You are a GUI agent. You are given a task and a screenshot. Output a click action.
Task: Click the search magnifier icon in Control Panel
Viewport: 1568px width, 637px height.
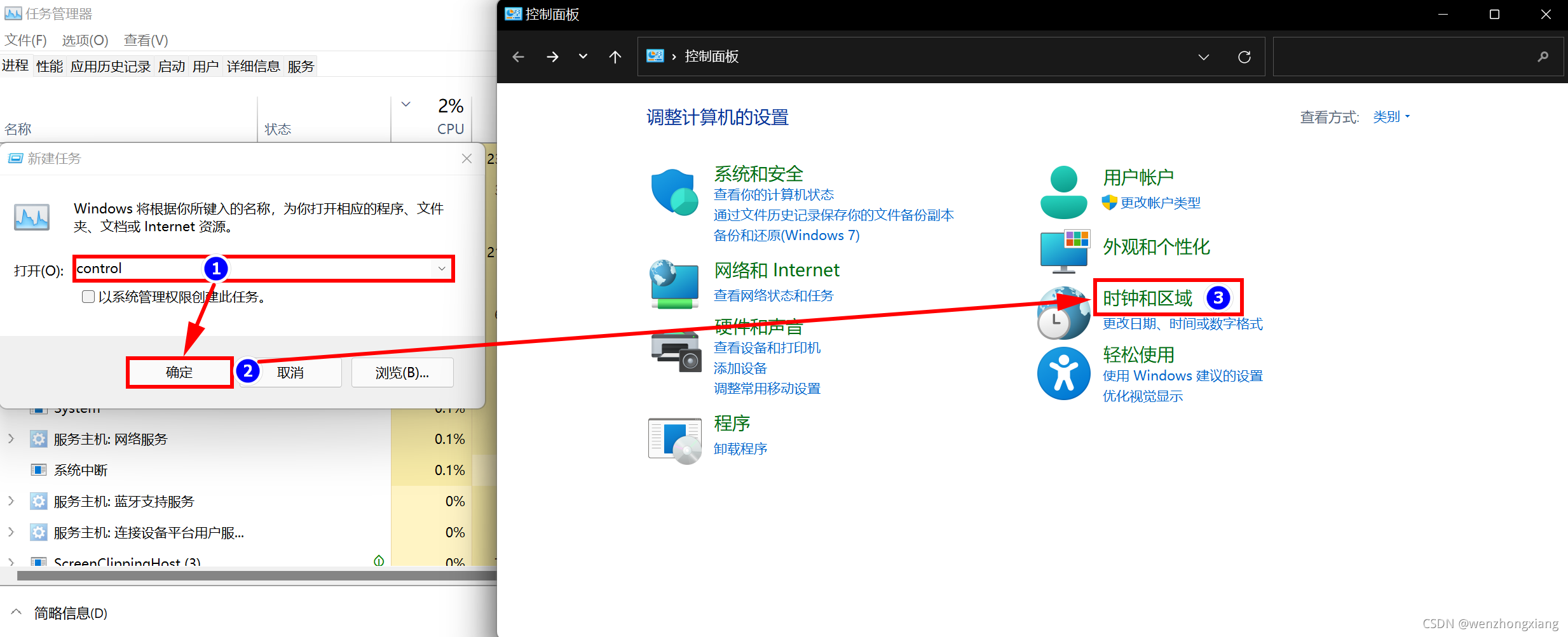pos(1543,57)
